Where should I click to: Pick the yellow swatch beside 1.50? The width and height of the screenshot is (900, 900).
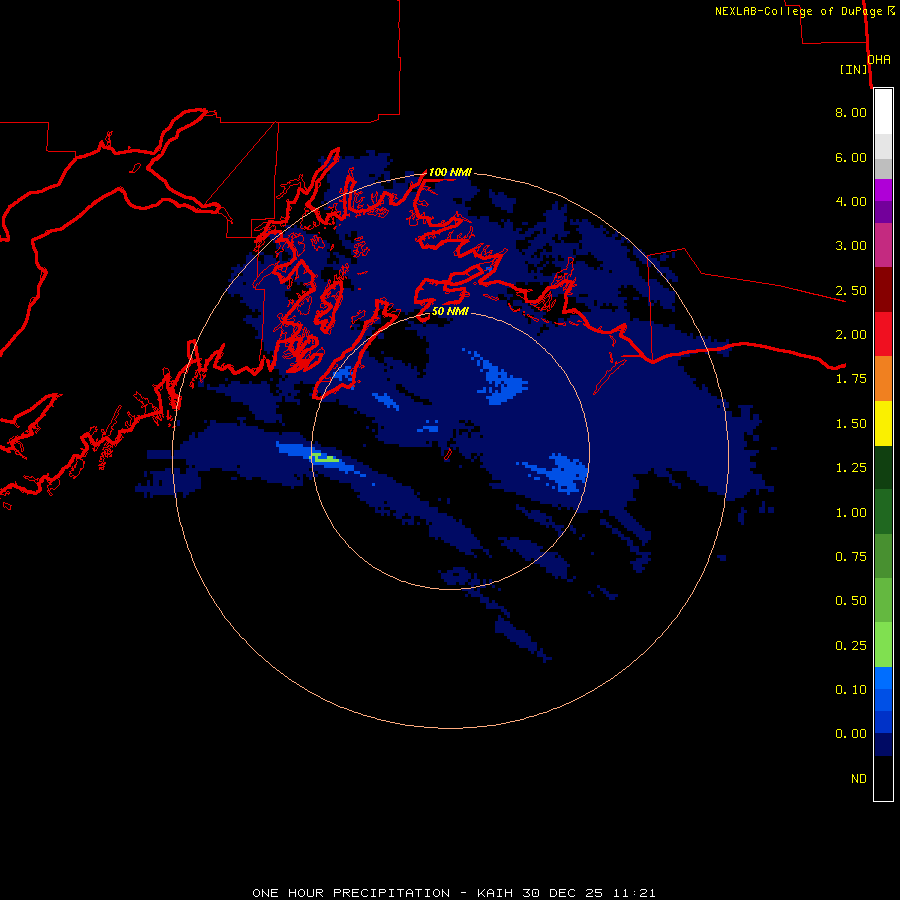[x=883, y=423]
